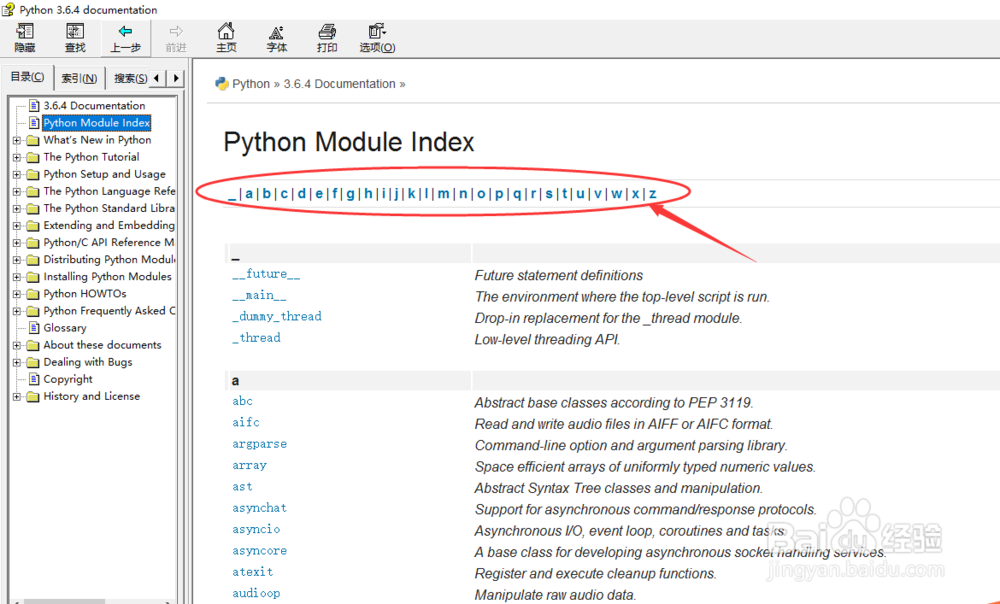This screenshot has width=1000, height=604.
Task: Click the 3.6.4 Documentation breadcrumb link
Action: (x=339, y=84)
